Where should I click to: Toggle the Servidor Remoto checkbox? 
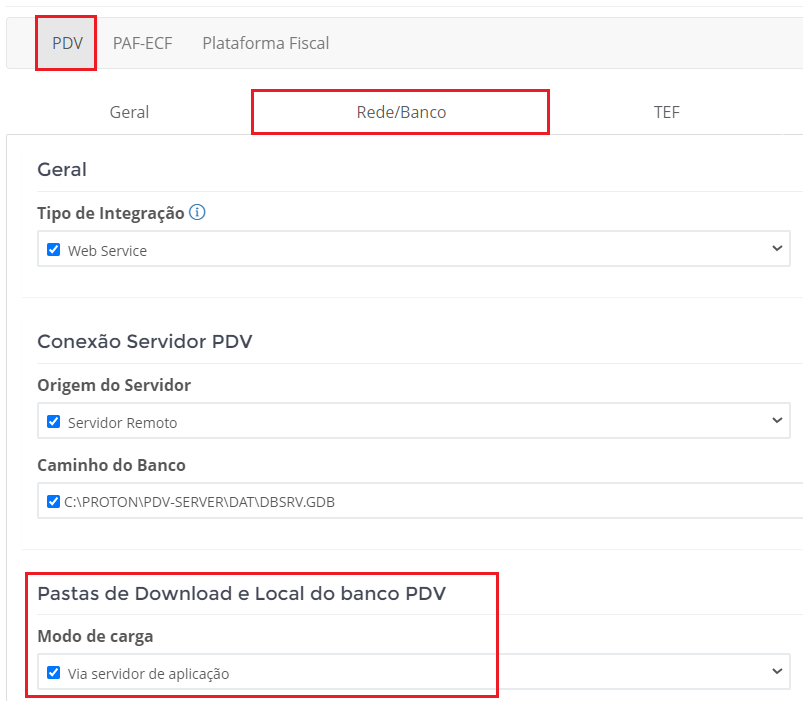pyautogui.click(x=53, y=421)
